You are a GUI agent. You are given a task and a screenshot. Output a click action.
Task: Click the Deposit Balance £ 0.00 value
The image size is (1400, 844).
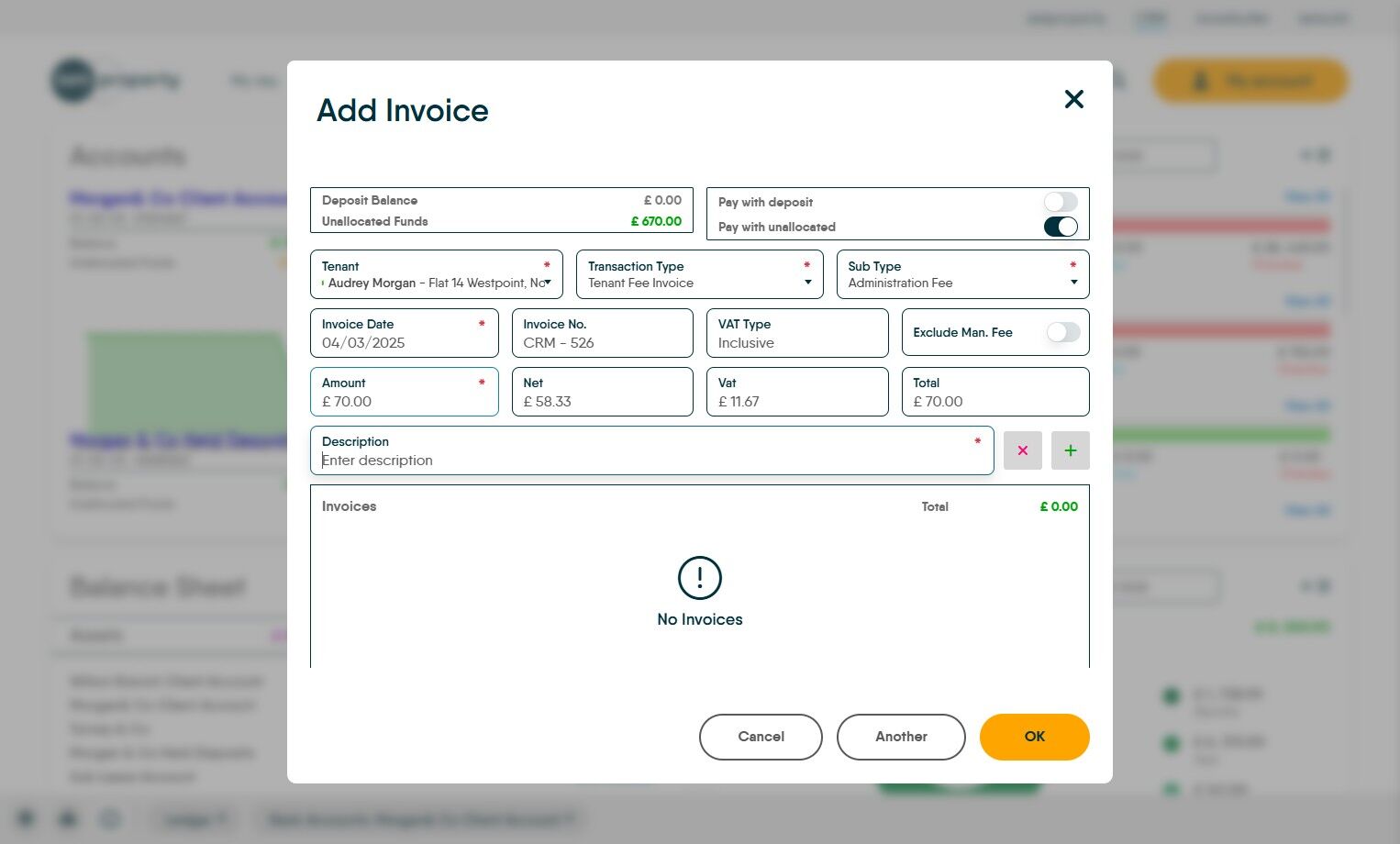point(662,200)
